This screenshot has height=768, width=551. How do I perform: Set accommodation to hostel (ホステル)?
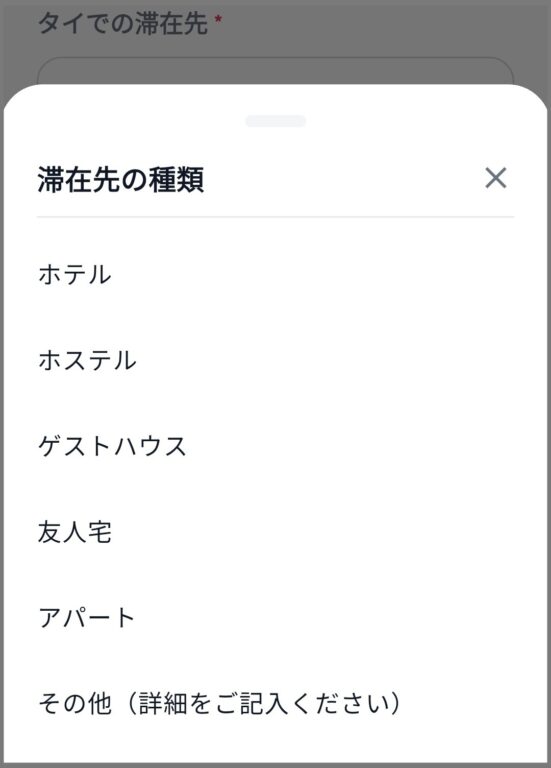click(x=275, y=360)
